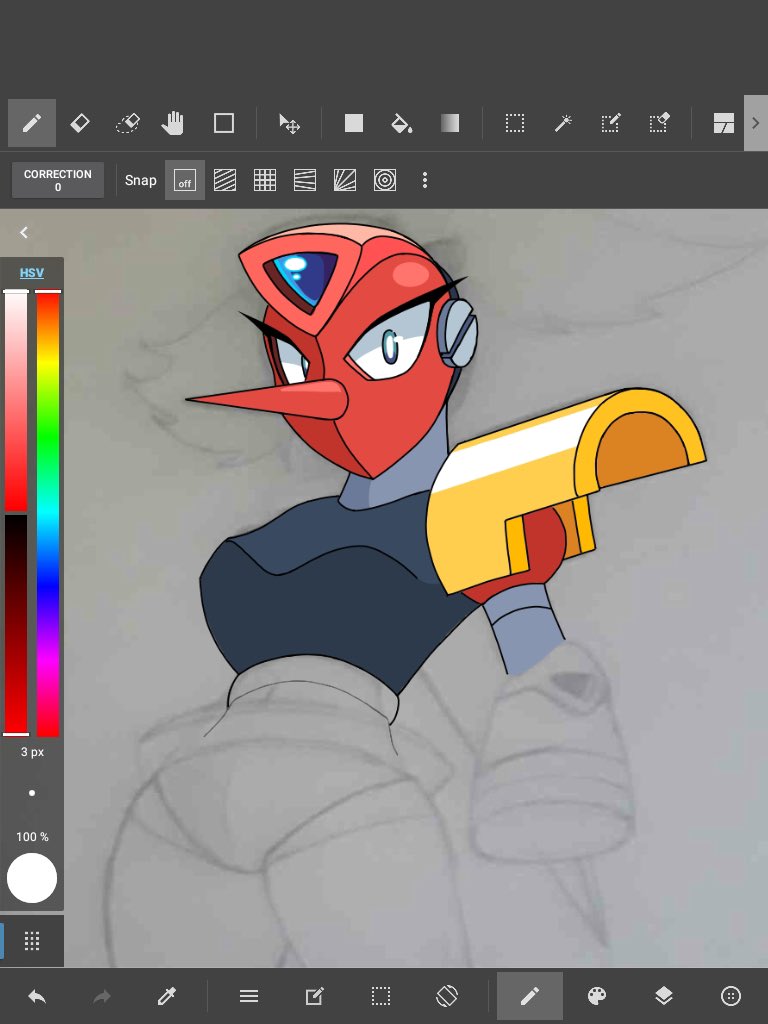Image resolution: width=768 pixels, height=1024 pixels.
Task: Collapse the side color panel arrow
Action: 24,232
